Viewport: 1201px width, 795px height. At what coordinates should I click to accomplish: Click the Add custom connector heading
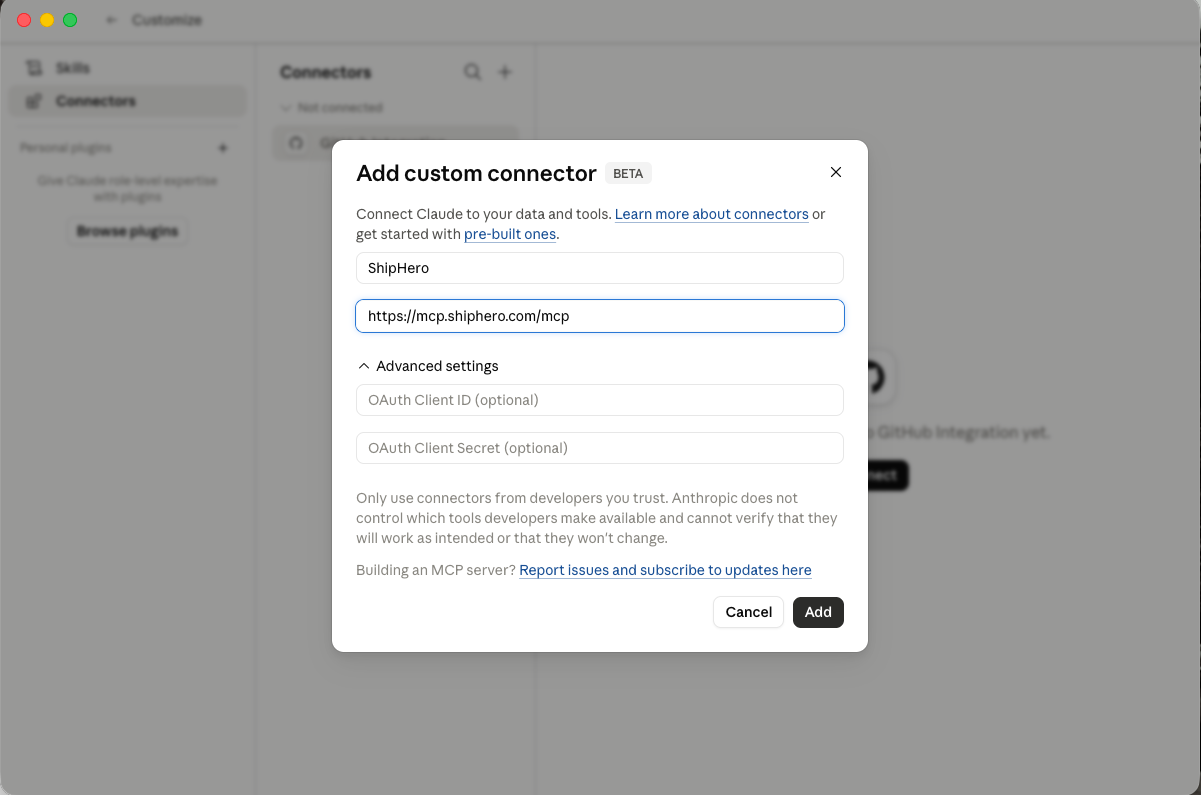click(x=476, y=173)
